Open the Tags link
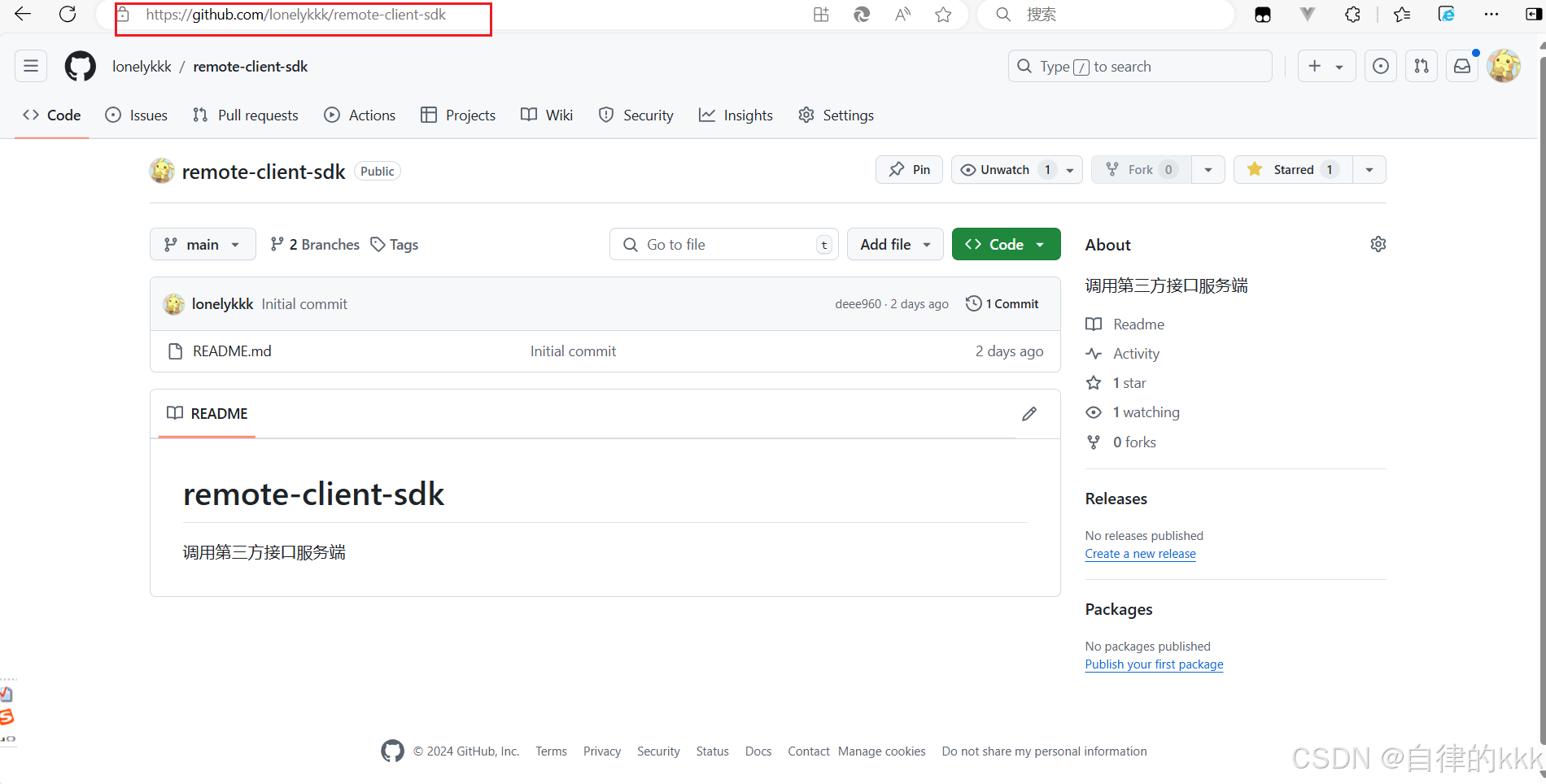This screenshot has height=784, width=1546. click(x=395, y=244)
